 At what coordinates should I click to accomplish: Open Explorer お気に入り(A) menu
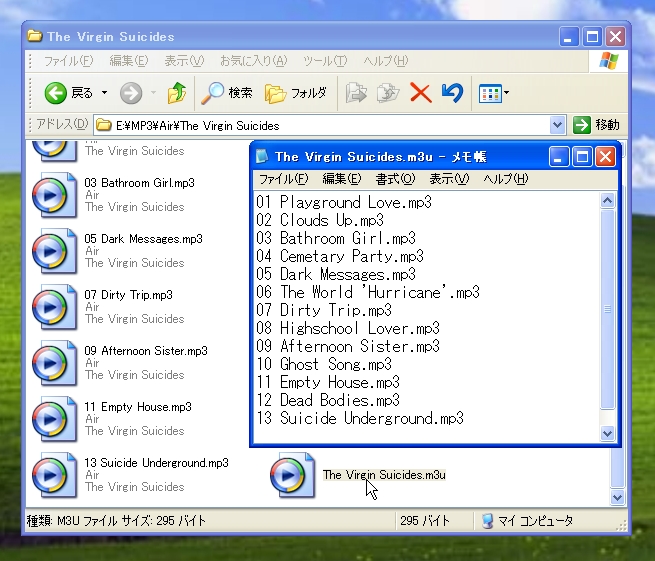pos(254,61)
